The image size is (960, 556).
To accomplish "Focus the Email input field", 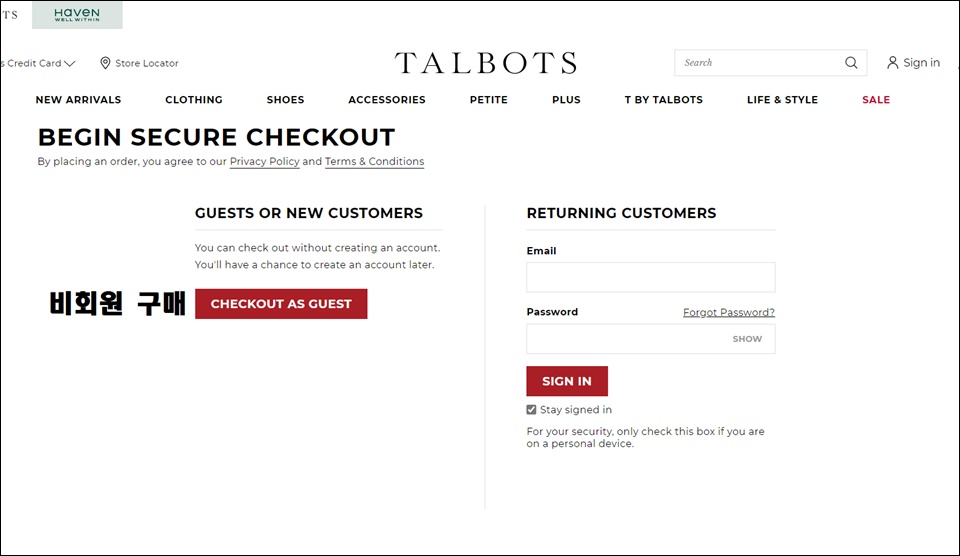I will tap(651, 277).
